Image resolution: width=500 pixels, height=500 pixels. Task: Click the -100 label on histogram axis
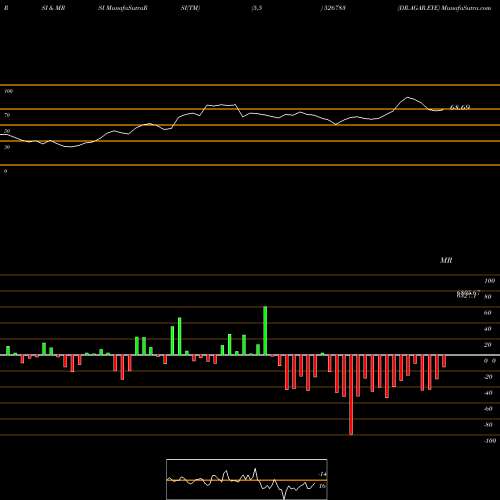click(489, 441)
